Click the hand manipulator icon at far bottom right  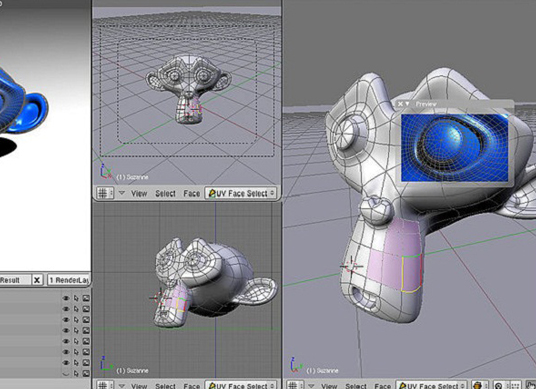click(x=531, y=386)
